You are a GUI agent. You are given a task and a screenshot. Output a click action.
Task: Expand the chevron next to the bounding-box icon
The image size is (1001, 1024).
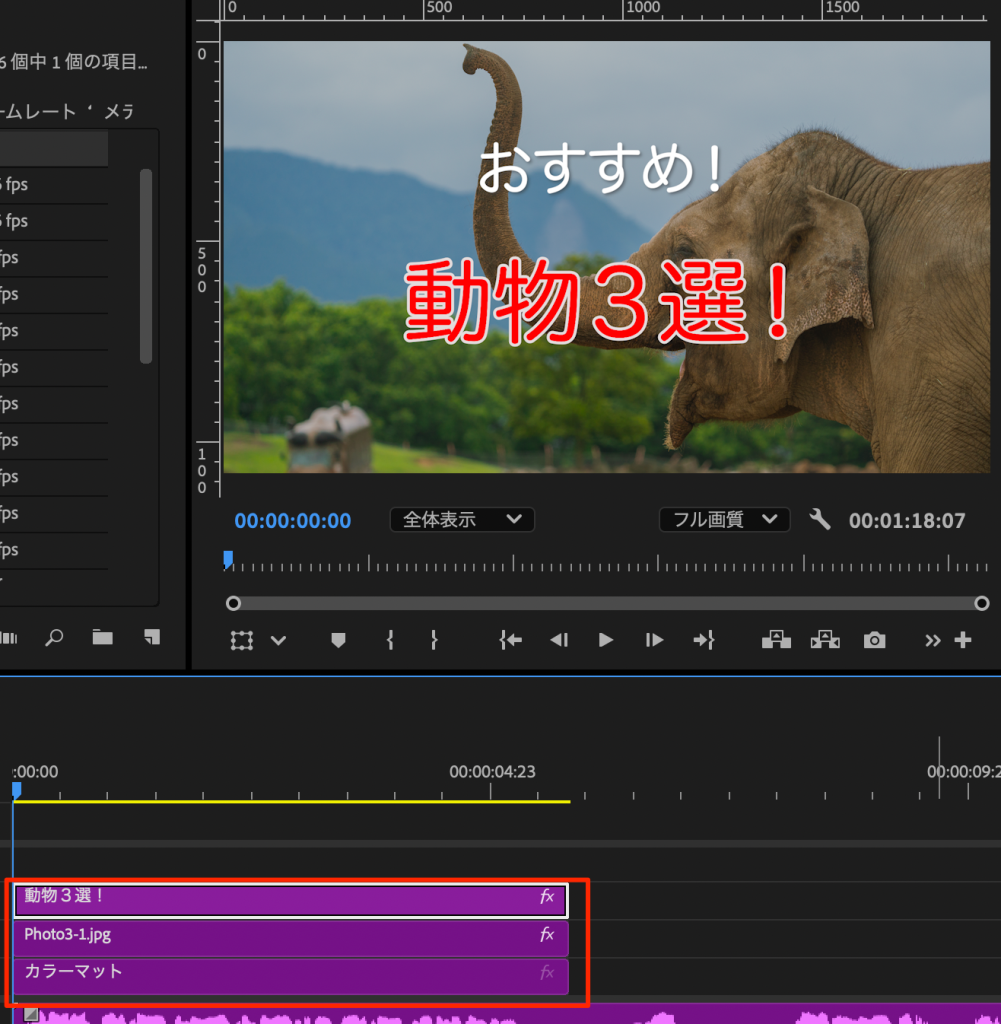pos(279,641)
